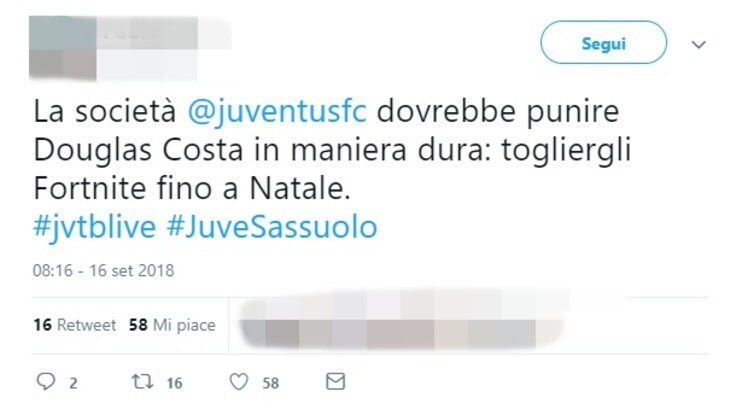Click the tweet text mentioning Douglas Costa
This screenshot has height=409, width=736.
[332, 150]
